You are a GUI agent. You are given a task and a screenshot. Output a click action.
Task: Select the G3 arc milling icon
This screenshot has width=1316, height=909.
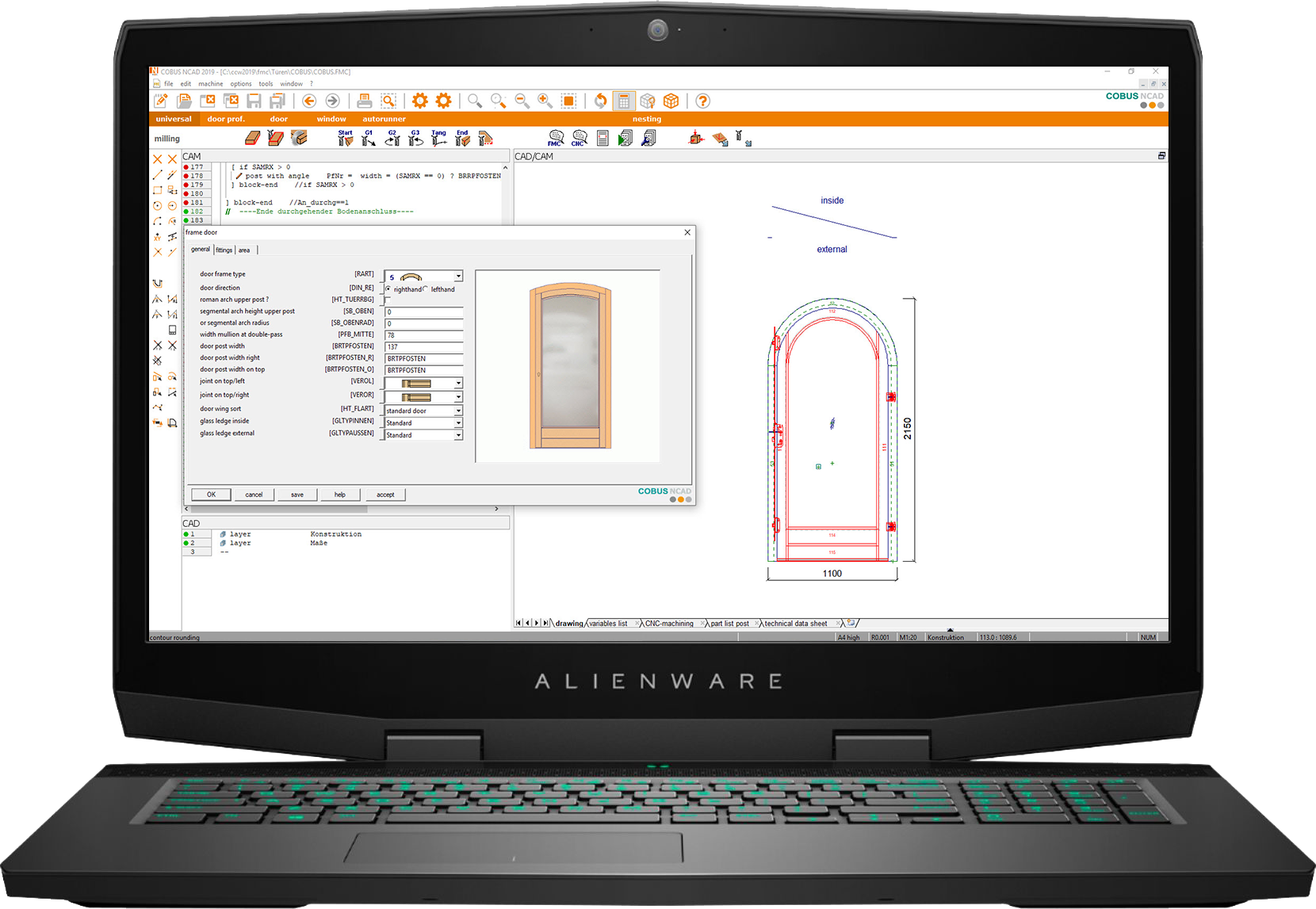(415, 139)
